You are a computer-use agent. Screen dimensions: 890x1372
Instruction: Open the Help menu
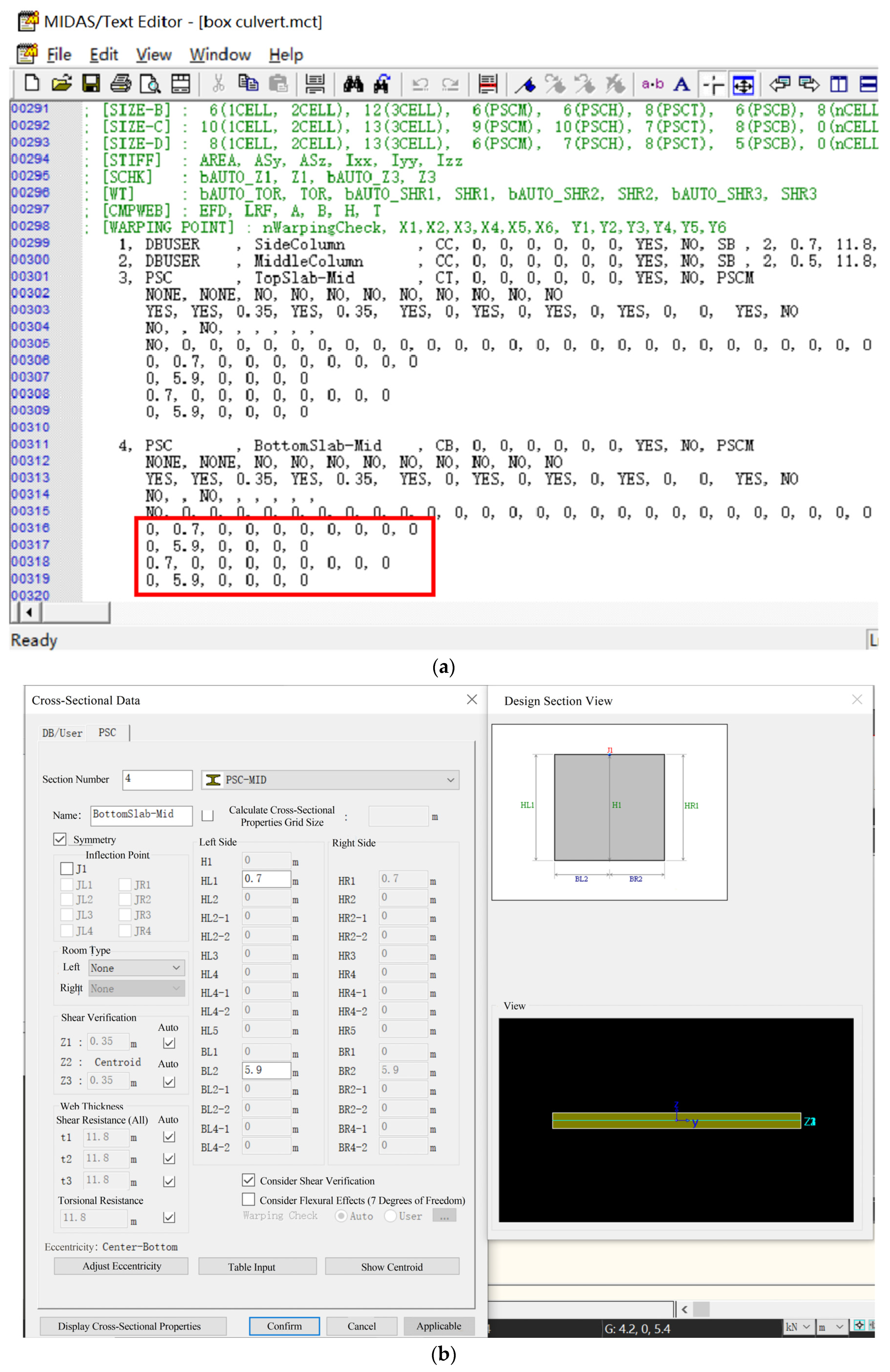tap(286, 54)
